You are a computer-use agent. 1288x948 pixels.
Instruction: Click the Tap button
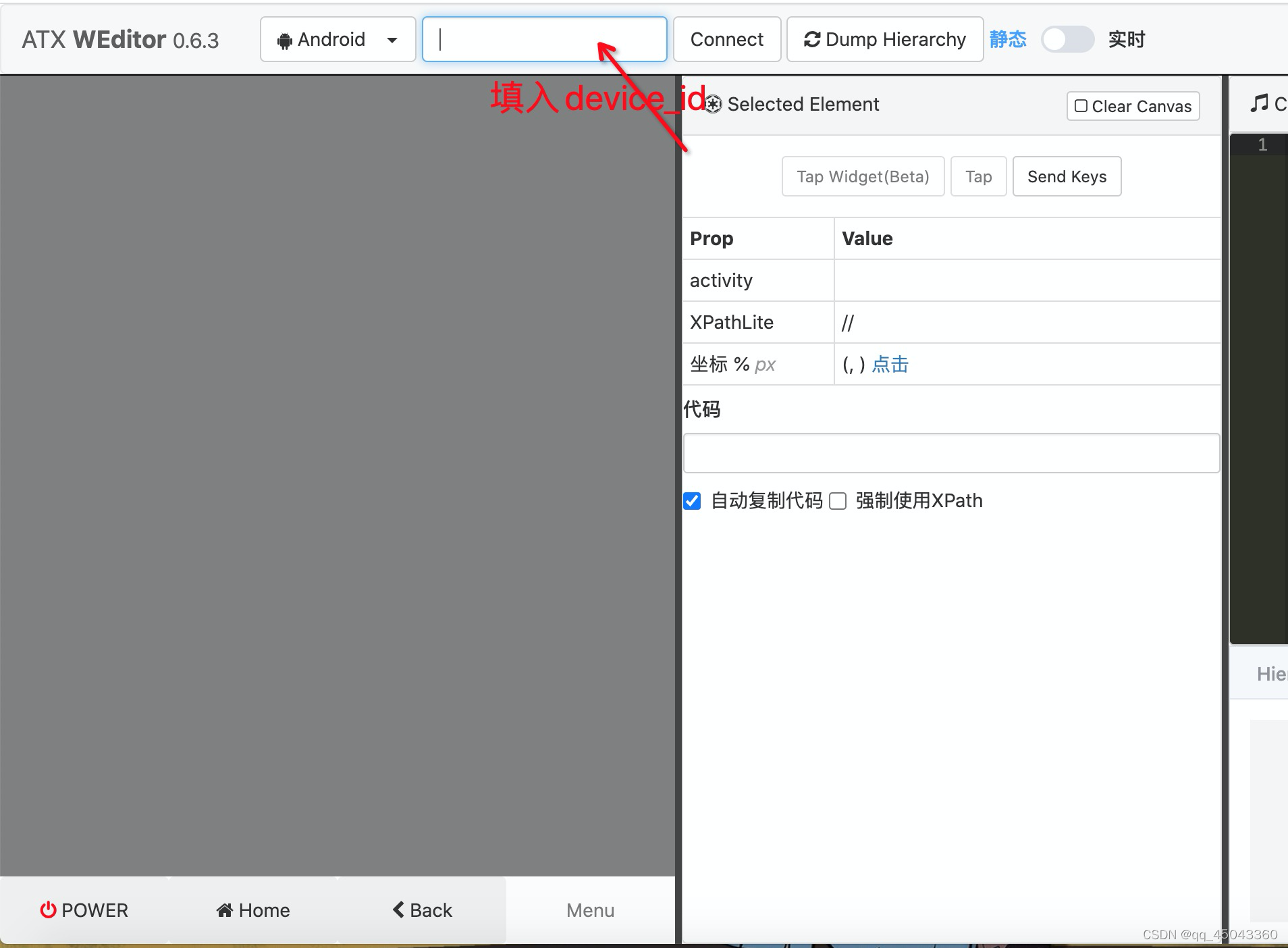tap(978, 176)
